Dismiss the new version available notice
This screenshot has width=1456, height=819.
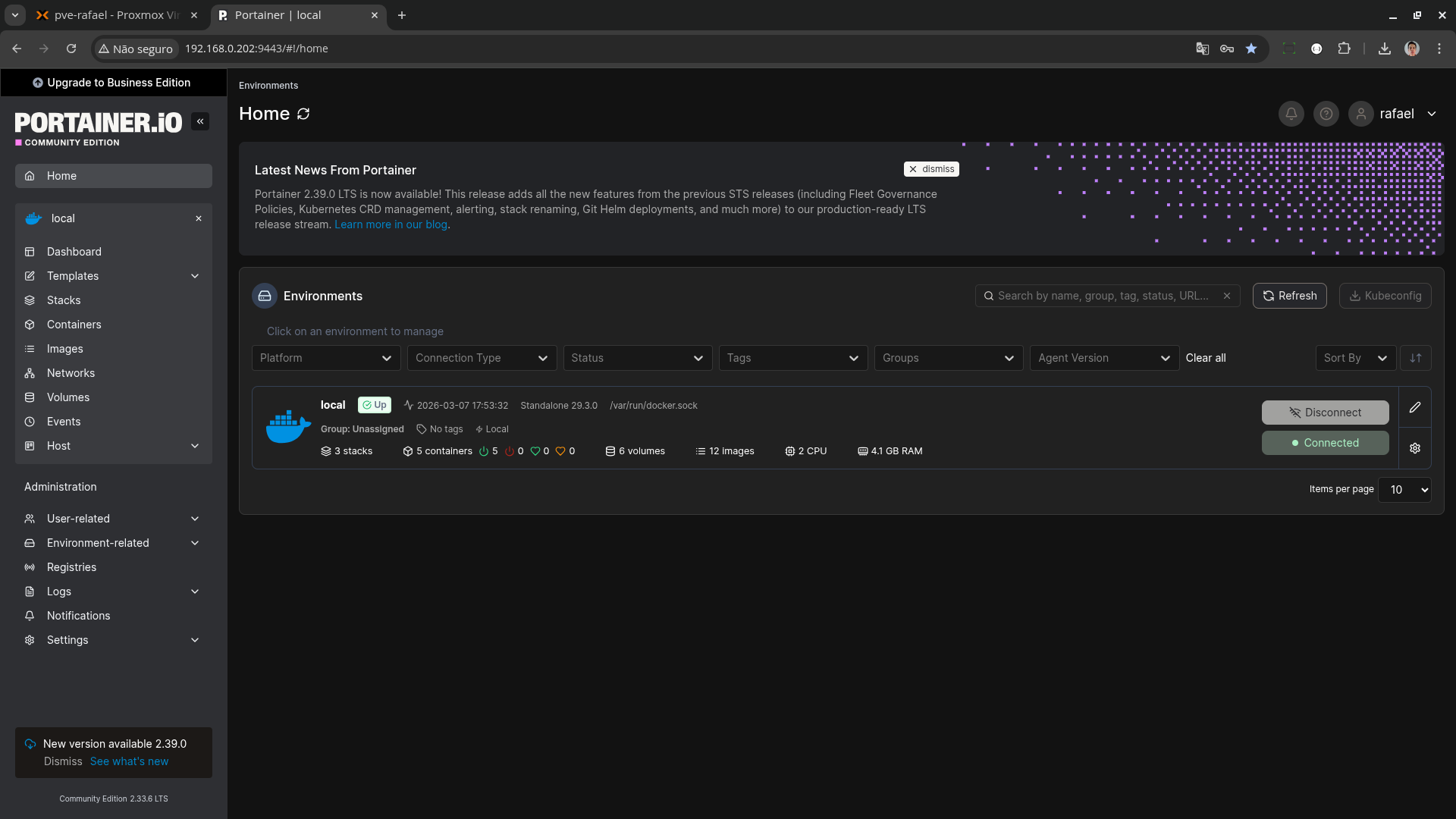point(63,761)
